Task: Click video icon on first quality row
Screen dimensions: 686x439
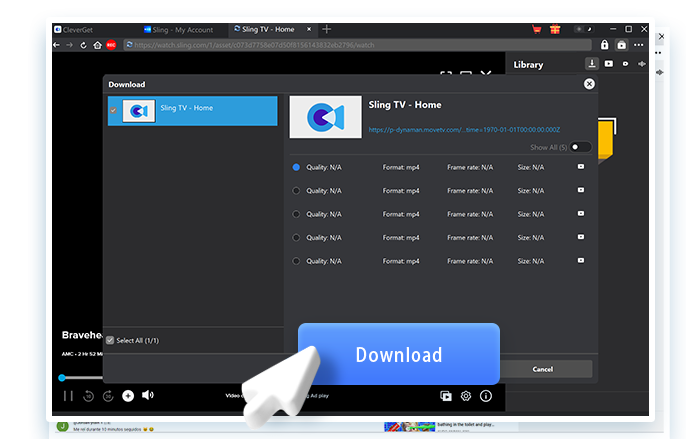Action: (x=581, y=167)
